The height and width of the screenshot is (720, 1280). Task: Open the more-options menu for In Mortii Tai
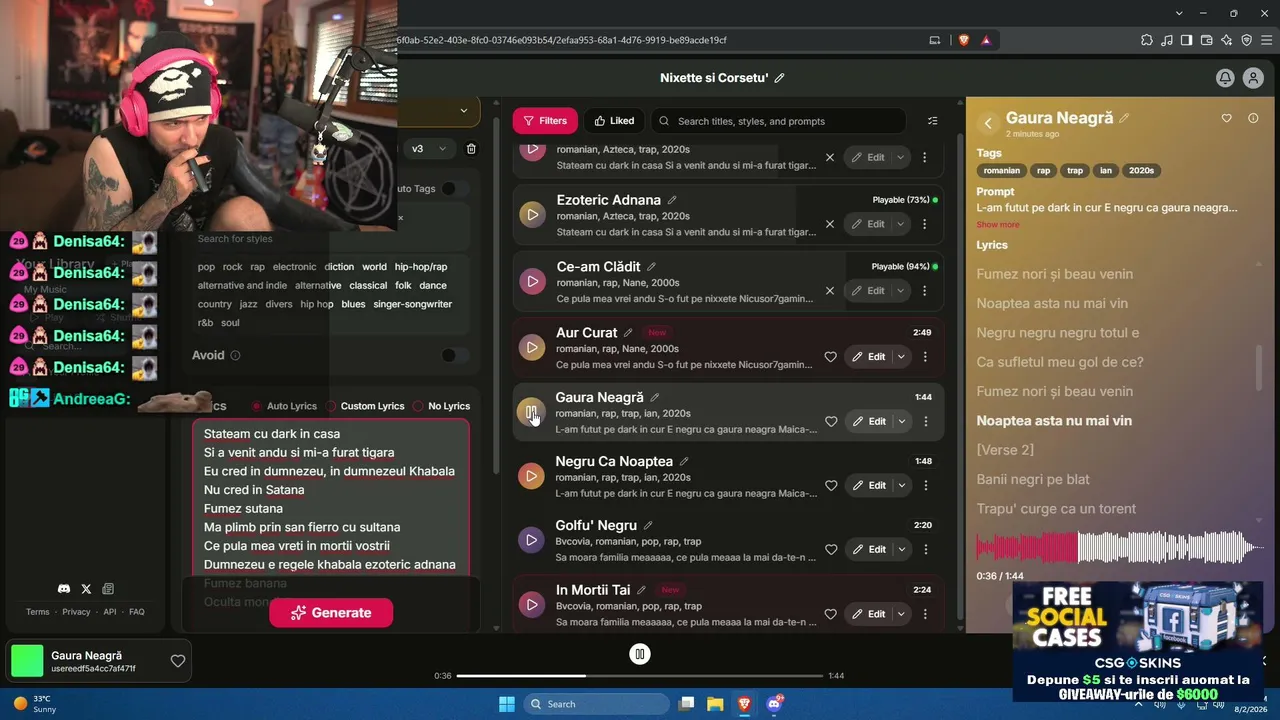925,614
